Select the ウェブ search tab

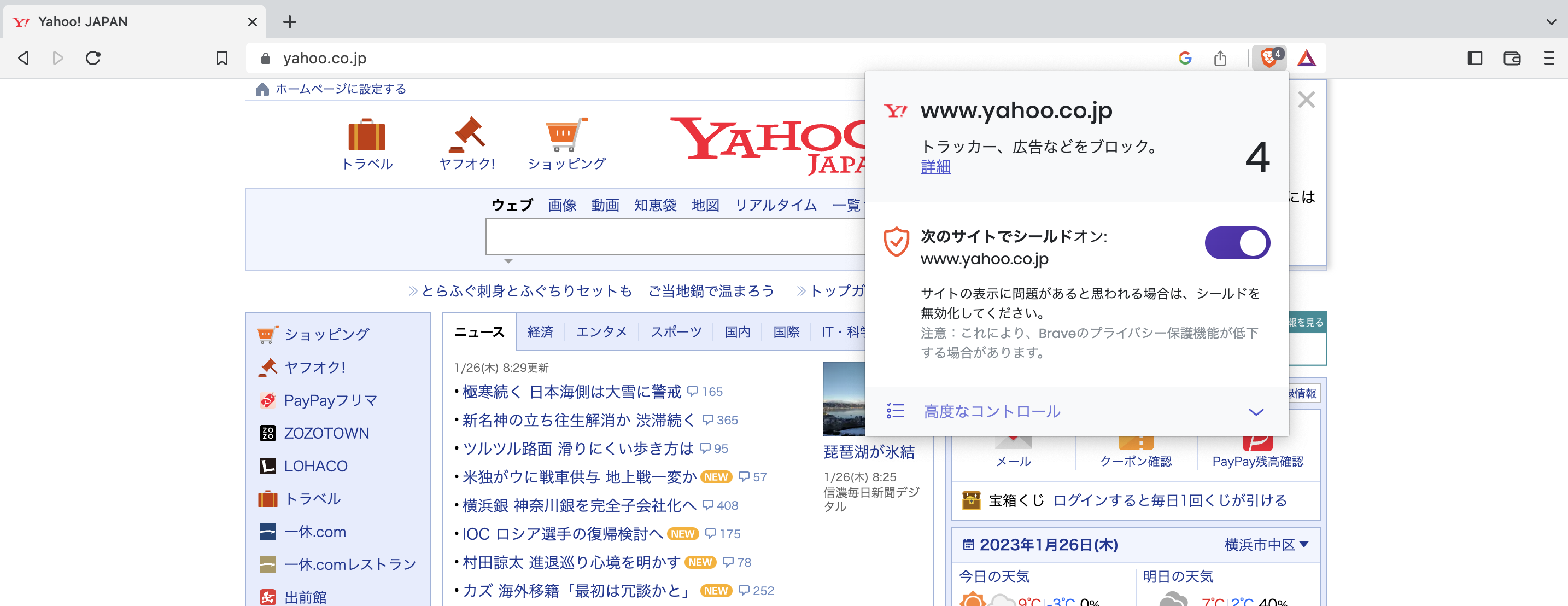[512, 205]
